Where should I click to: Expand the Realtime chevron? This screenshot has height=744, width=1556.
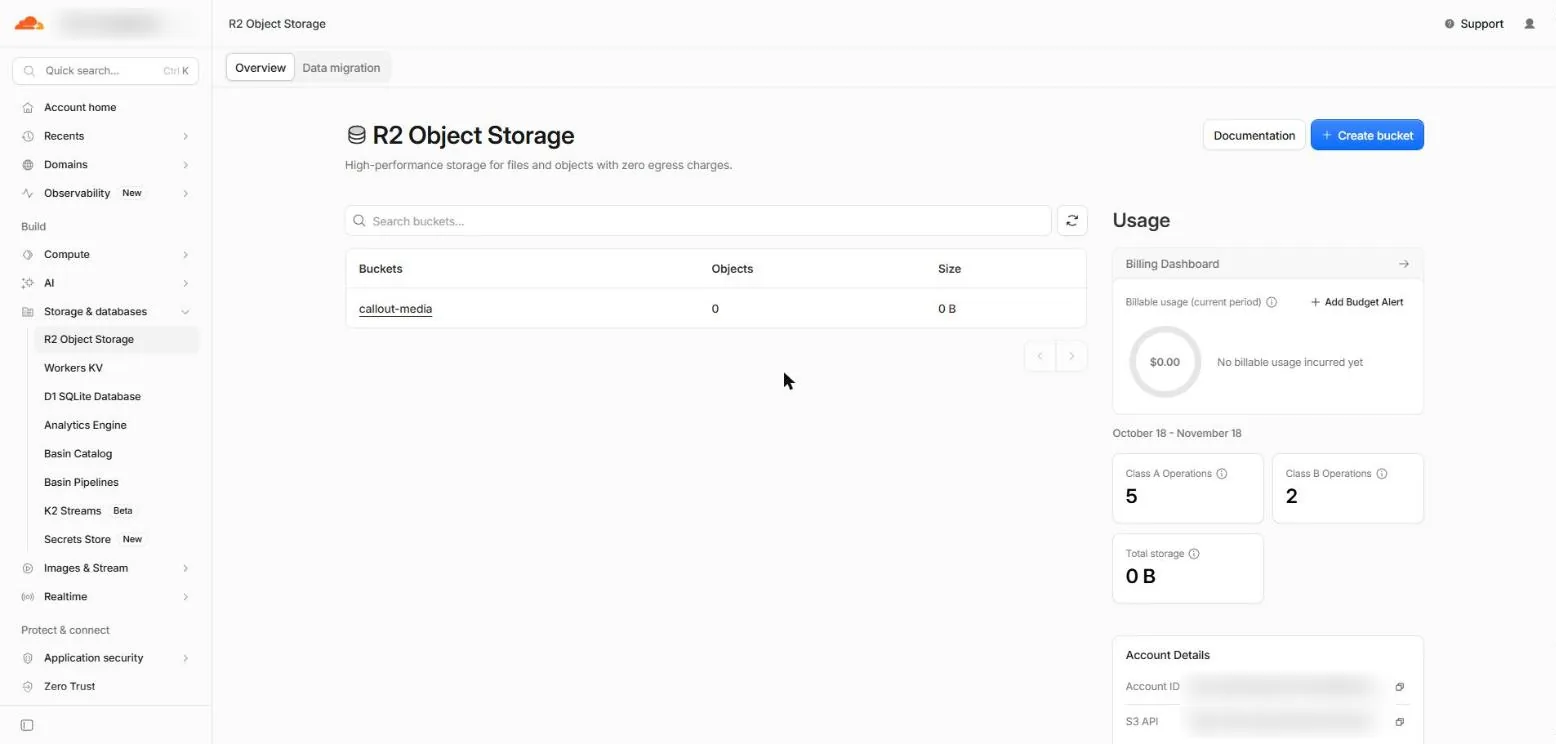(186, 597)
